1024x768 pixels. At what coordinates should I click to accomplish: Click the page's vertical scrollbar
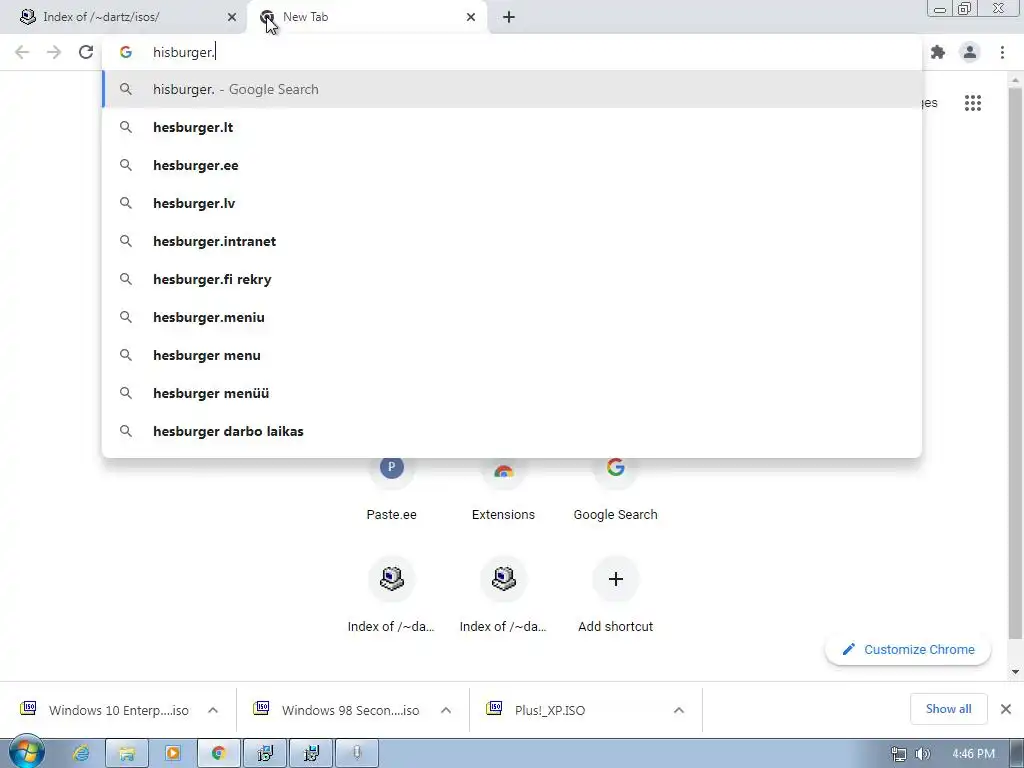1015,362
